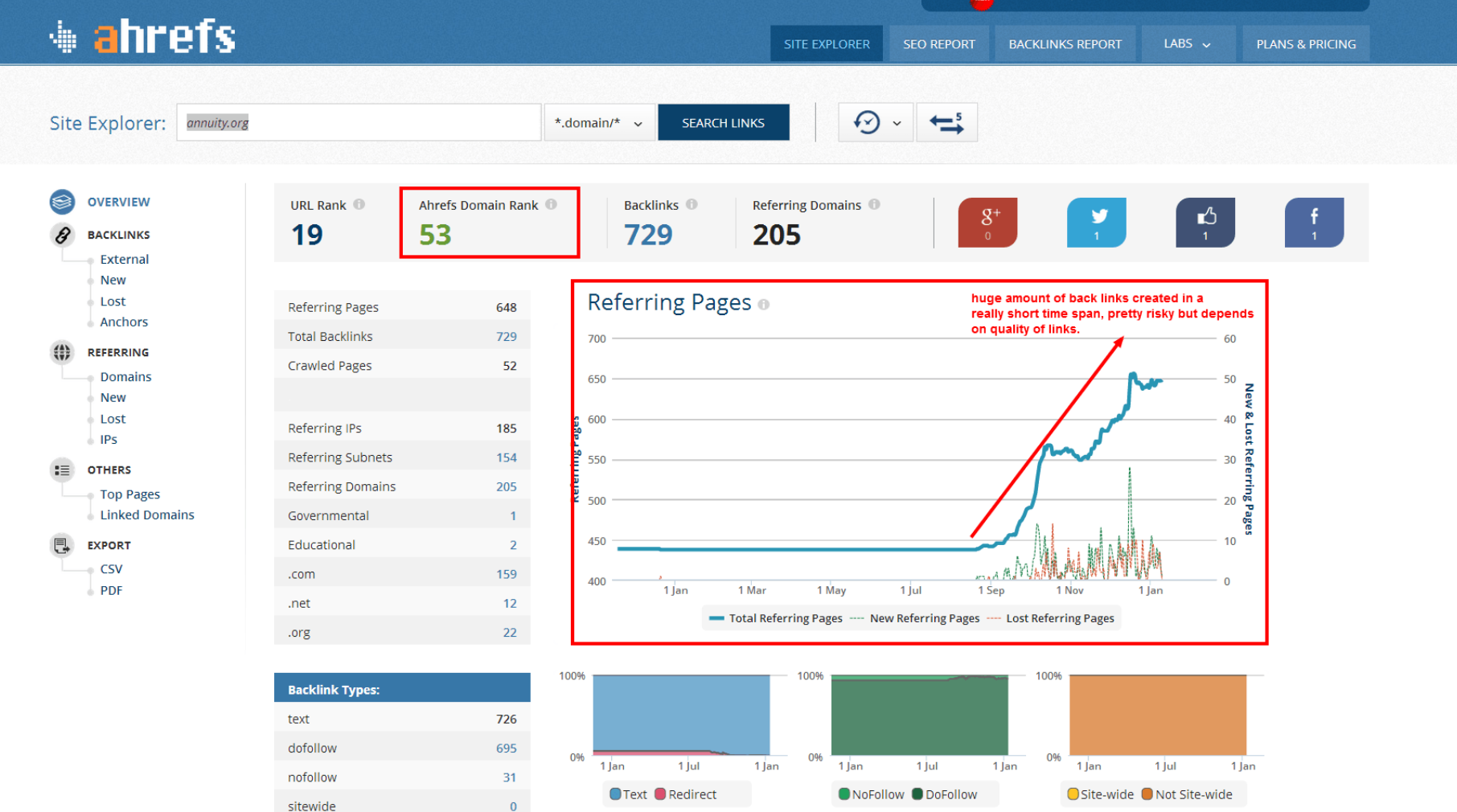Viewport: 1457px width, 812px height.
Task: Open External backlinks in sidebar
Action: [124, 259]
